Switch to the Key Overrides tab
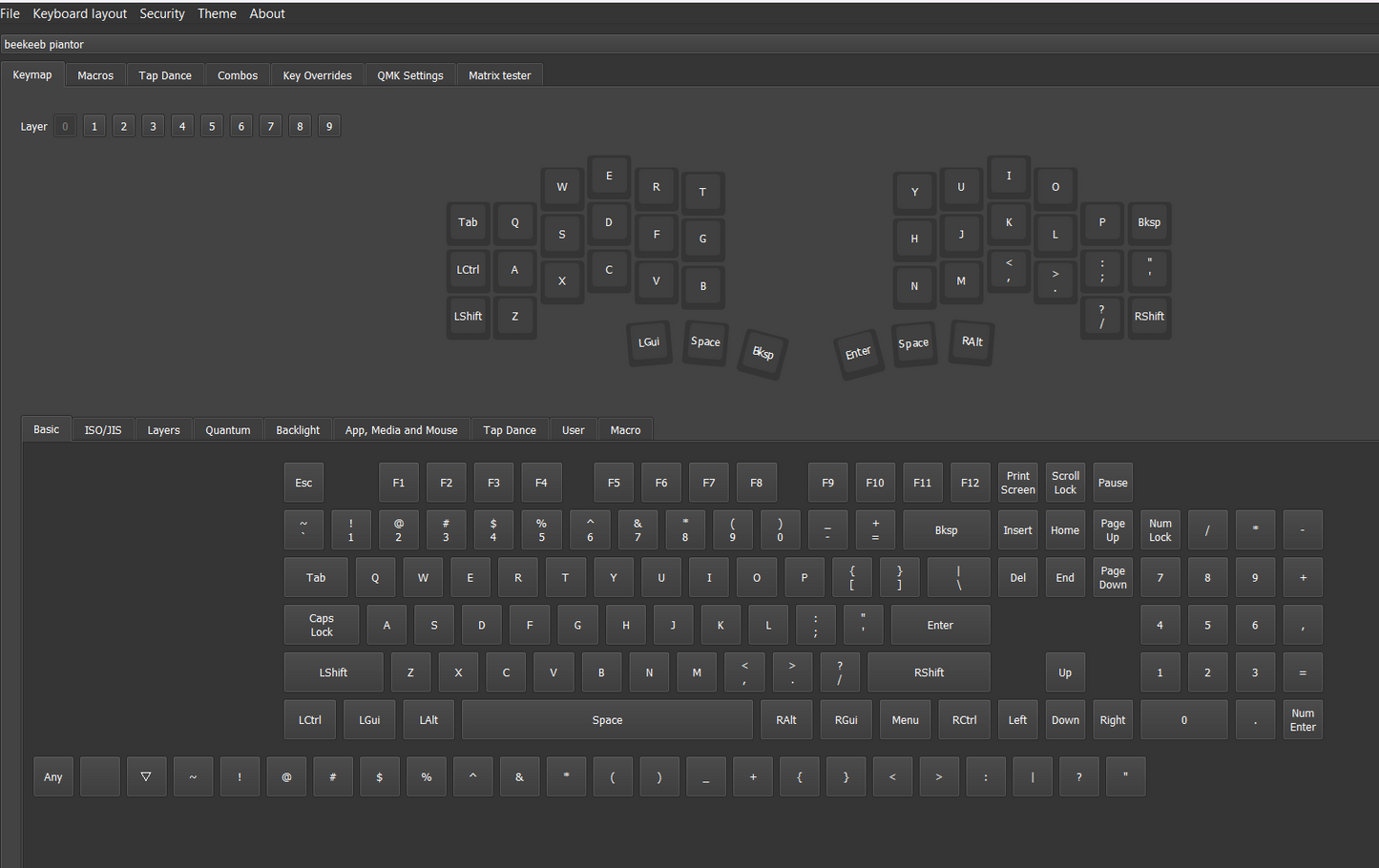This screenshot has height=868, width=1379. point(317,74)
